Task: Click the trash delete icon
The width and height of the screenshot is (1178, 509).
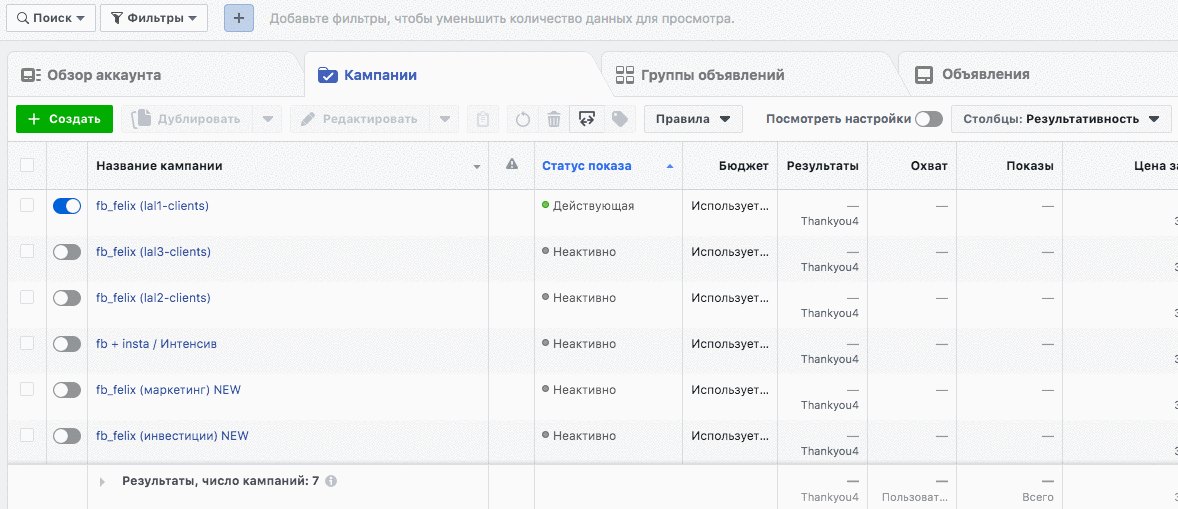Action: coord(554,119)
